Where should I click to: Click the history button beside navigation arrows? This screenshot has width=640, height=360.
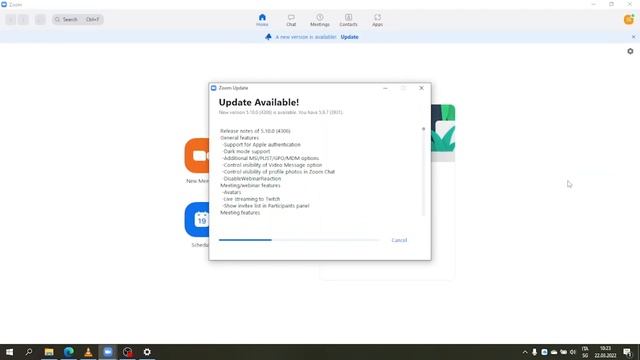point(40,19)
